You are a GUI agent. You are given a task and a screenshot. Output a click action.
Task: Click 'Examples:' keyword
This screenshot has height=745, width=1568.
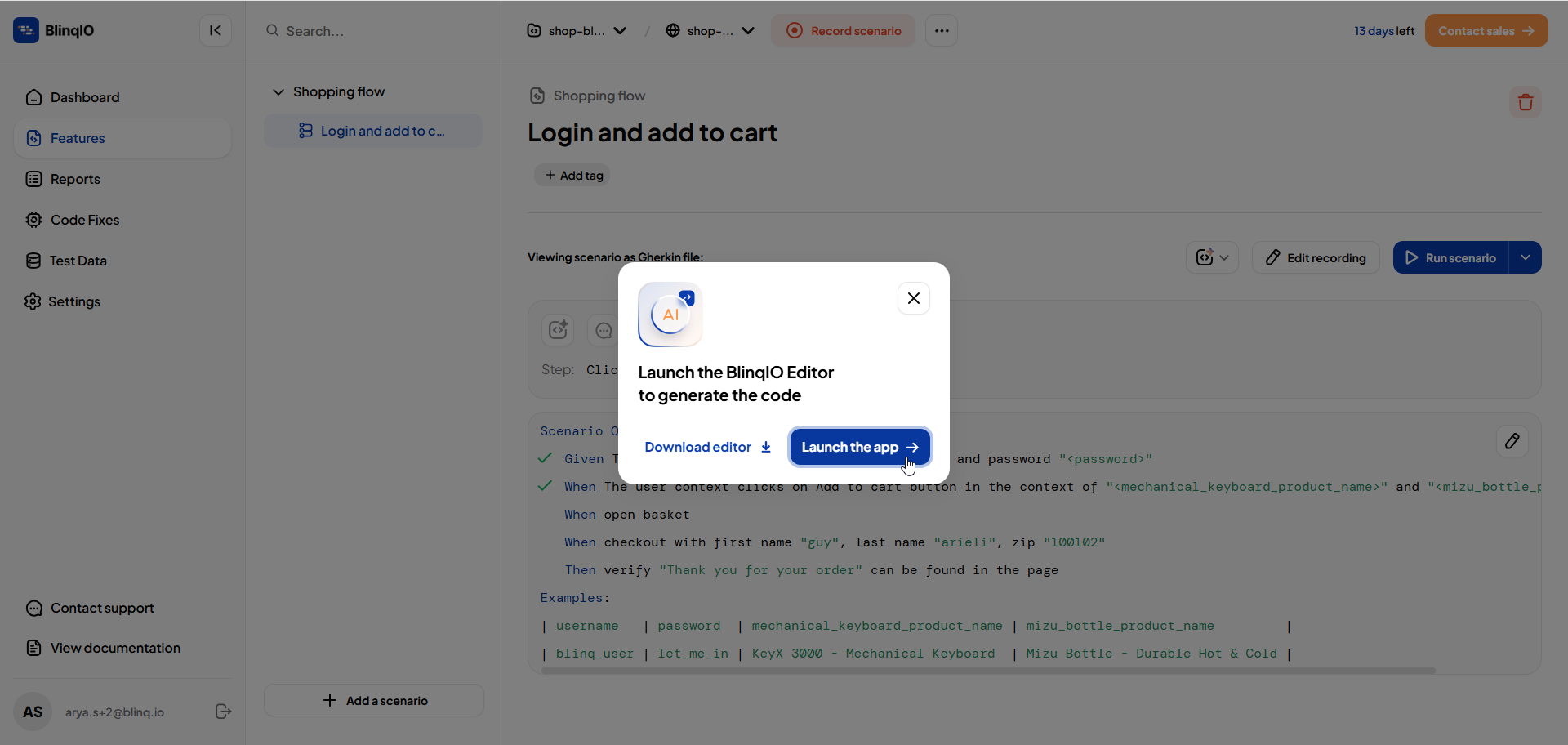coord(575,598)
